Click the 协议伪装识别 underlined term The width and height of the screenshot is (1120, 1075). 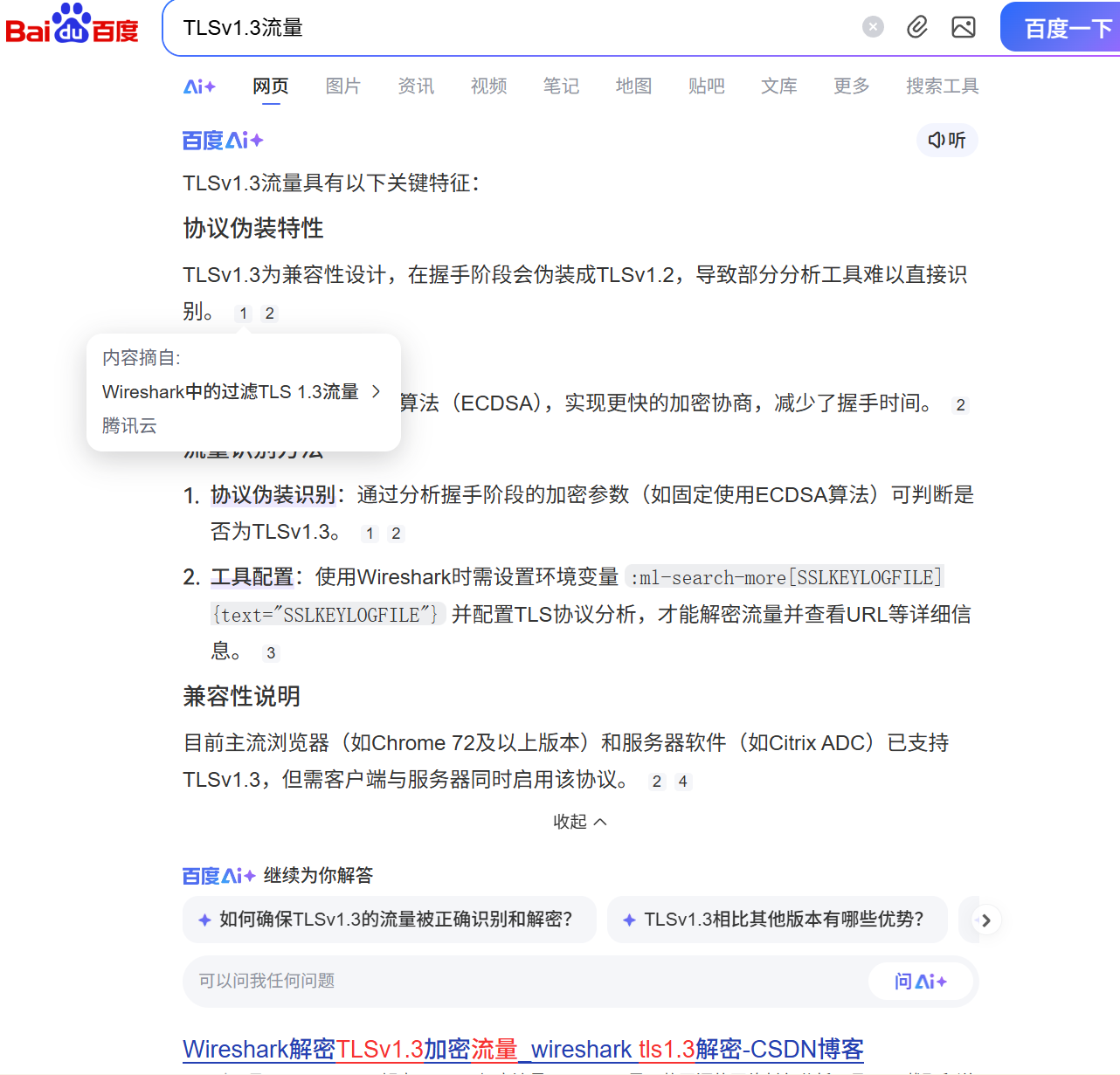click(273, 495)
